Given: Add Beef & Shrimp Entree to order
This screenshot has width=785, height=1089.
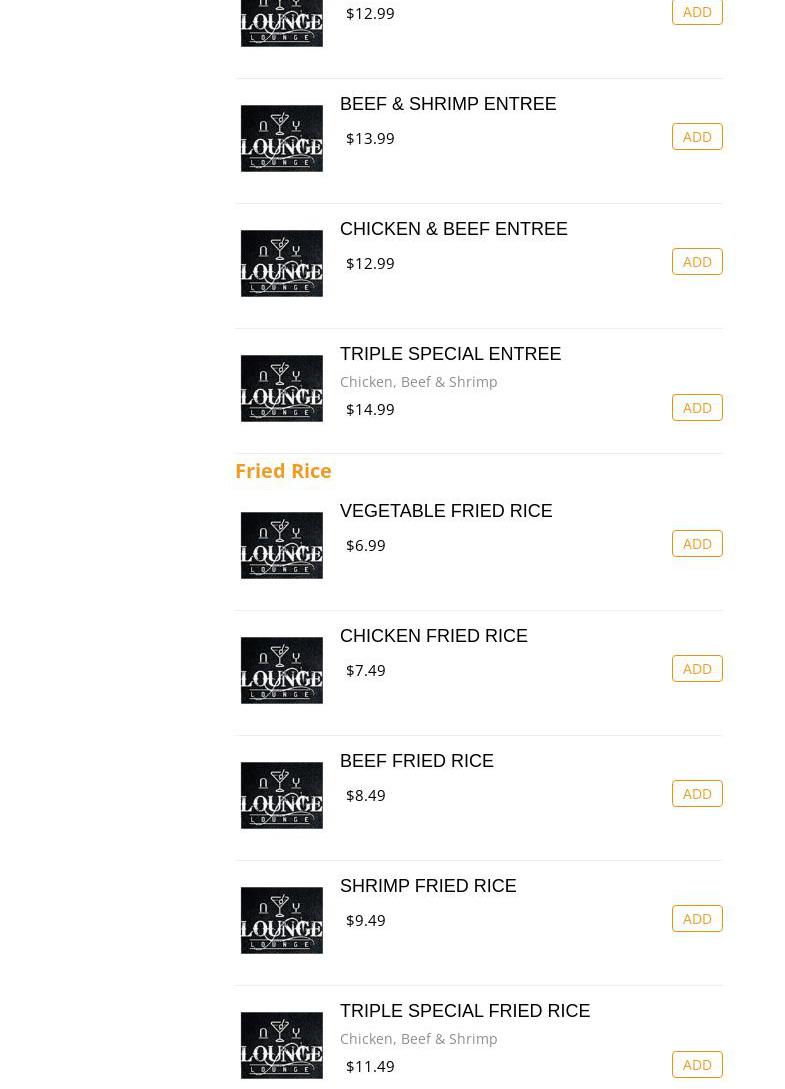Looking at the screenshot, I should click(x=697, y=137).
